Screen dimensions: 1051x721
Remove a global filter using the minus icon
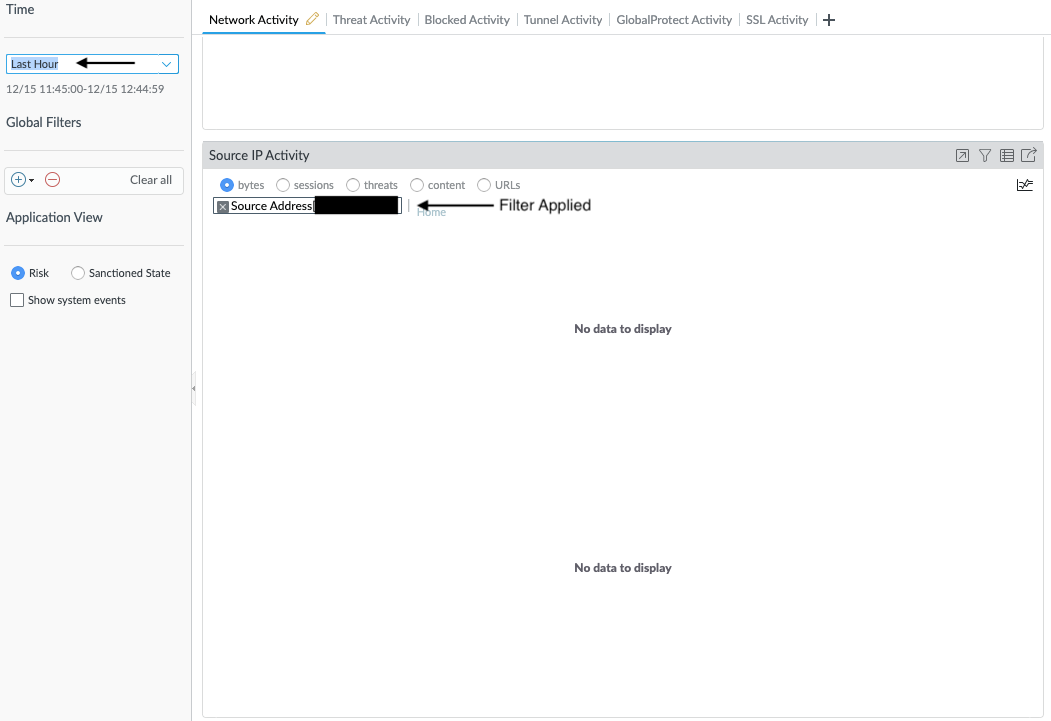(51, 180)
